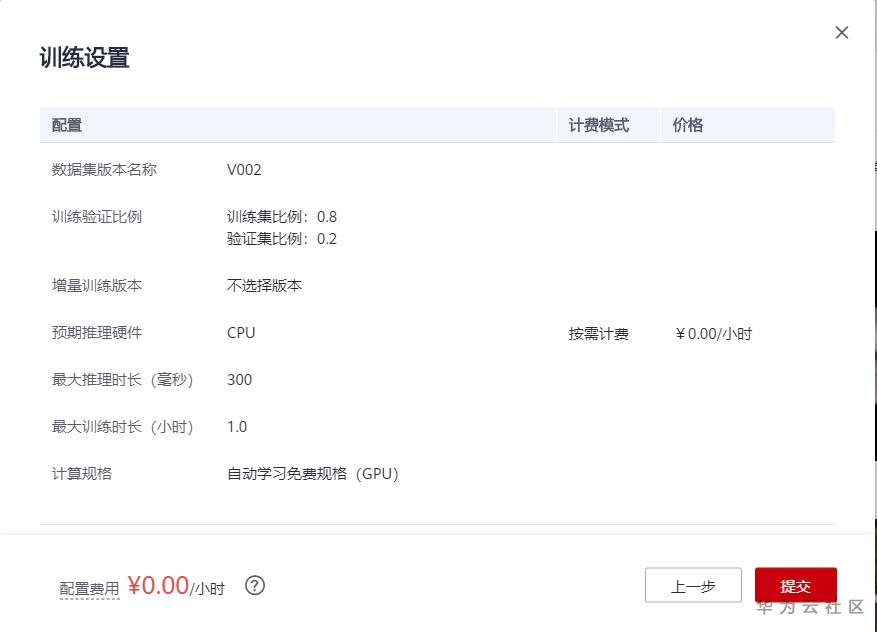Click the 上一步 previous step button
The width and height of the screenshot is (877, 632).
[x=693, y=585]
